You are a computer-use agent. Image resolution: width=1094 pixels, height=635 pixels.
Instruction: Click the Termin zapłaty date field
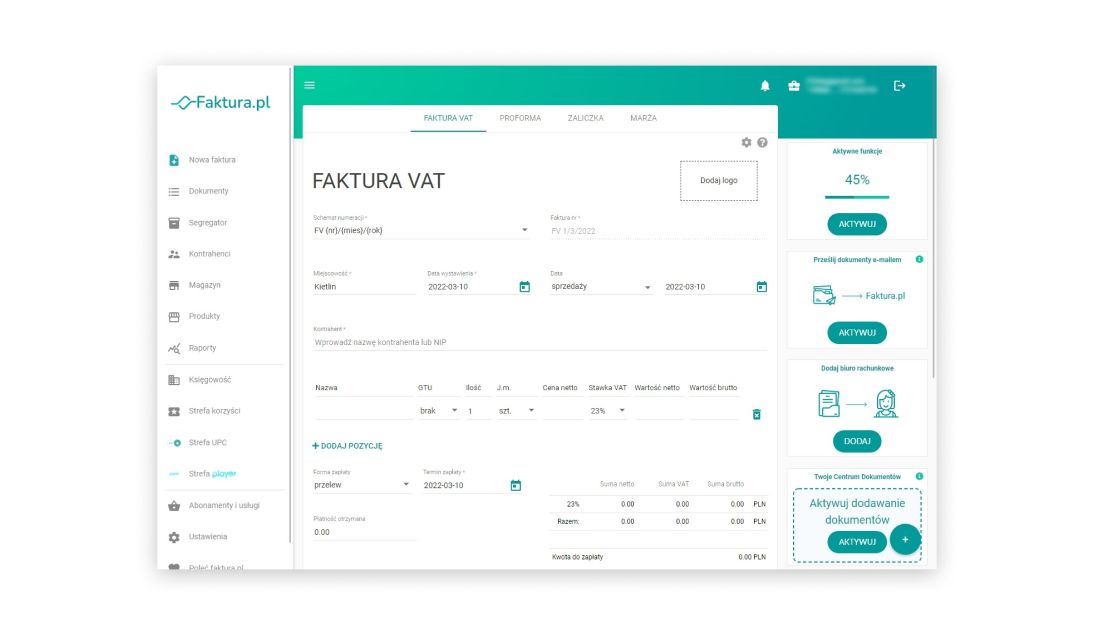[464, 485]
